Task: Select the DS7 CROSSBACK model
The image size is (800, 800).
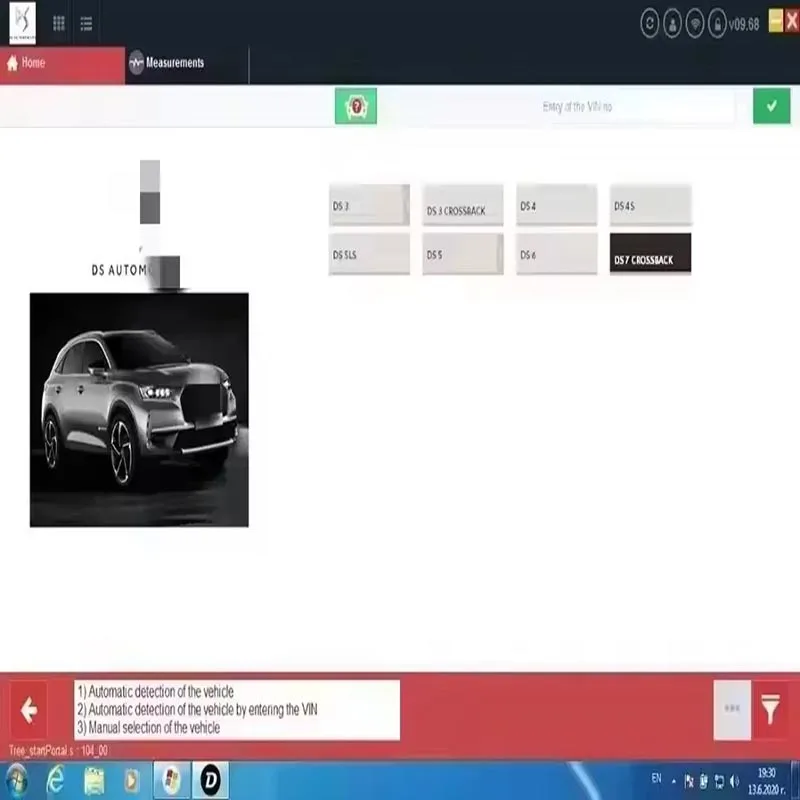Action: (649, 253)
